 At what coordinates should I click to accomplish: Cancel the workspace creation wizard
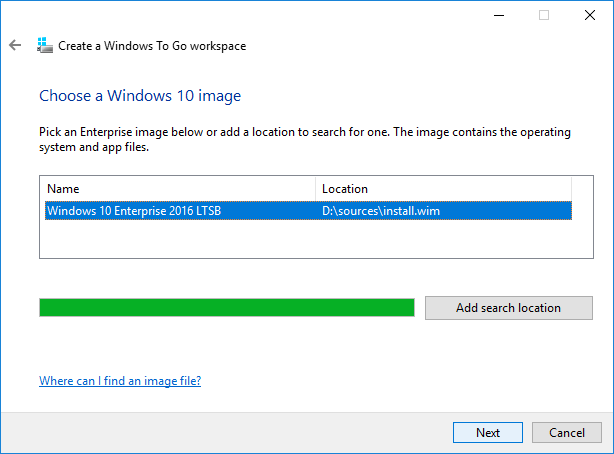click(x=567, y=432)
